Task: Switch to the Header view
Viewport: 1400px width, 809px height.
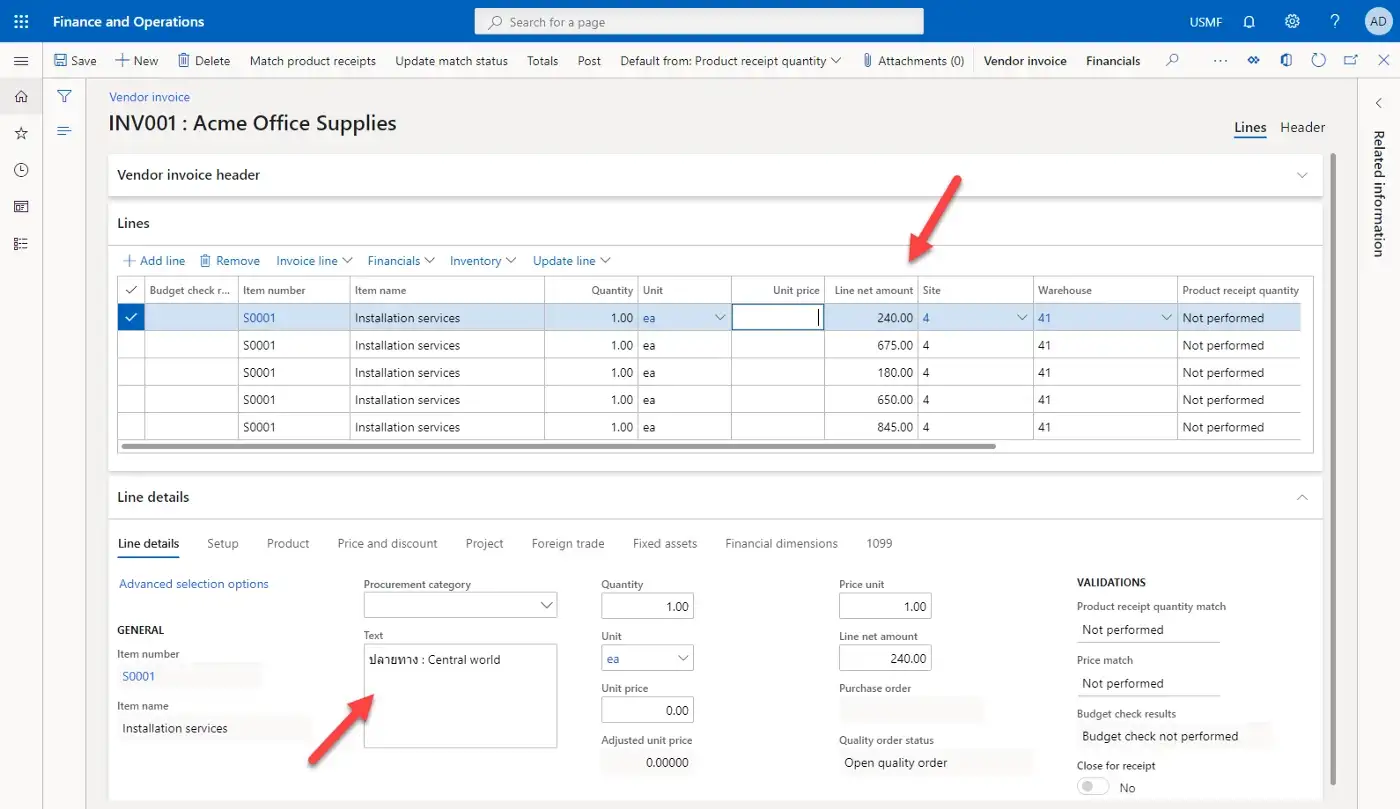Action: [x=1303, y=128]
